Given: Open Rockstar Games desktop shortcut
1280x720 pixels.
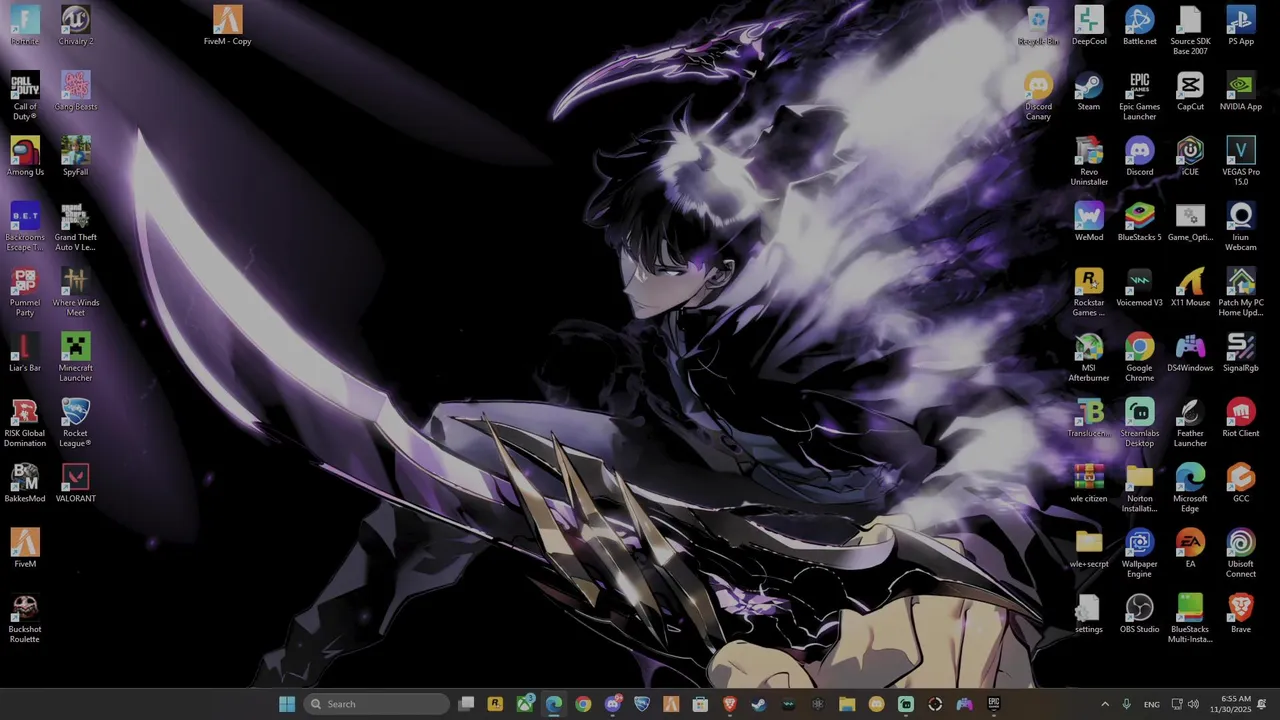Looking at the screenshot, I should click(1089, 291).
